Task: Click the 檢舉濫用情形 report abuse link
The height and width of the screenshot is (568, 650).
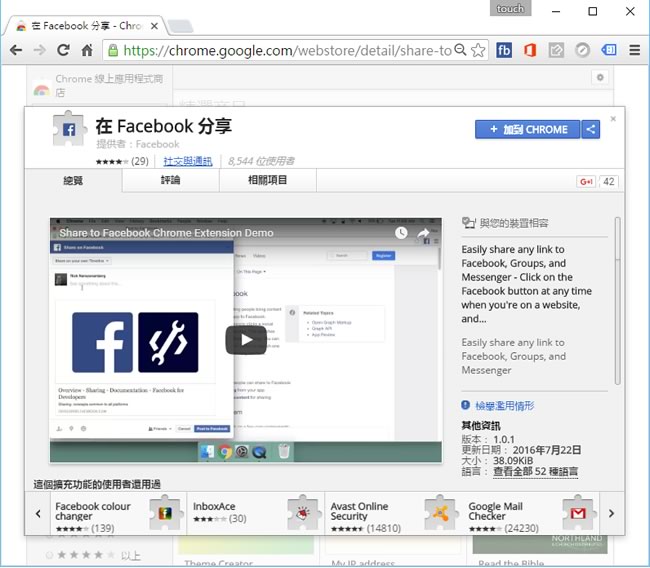Action: 504,405
